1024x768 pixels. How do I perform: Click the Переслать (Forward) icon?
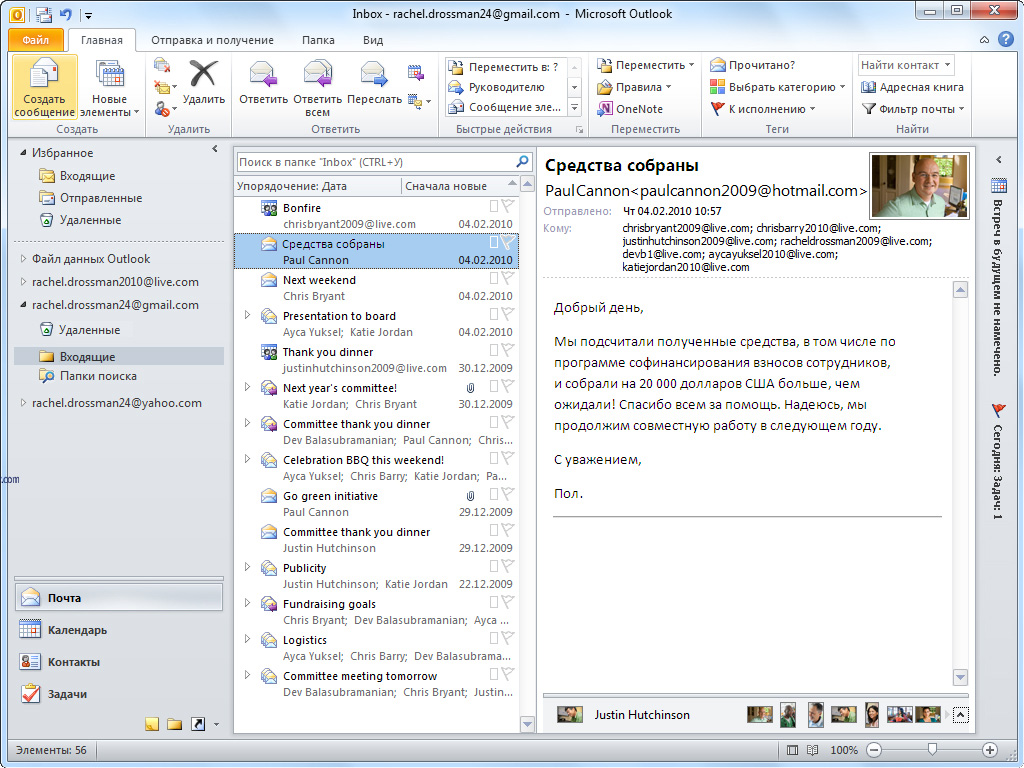374,75
